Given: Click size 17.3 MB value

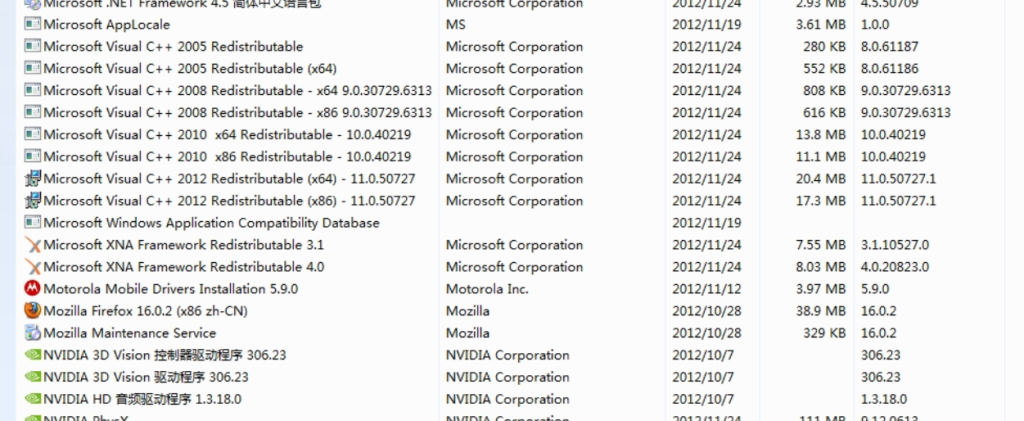Looking at the screenshot, I should (x=821, y=201).
